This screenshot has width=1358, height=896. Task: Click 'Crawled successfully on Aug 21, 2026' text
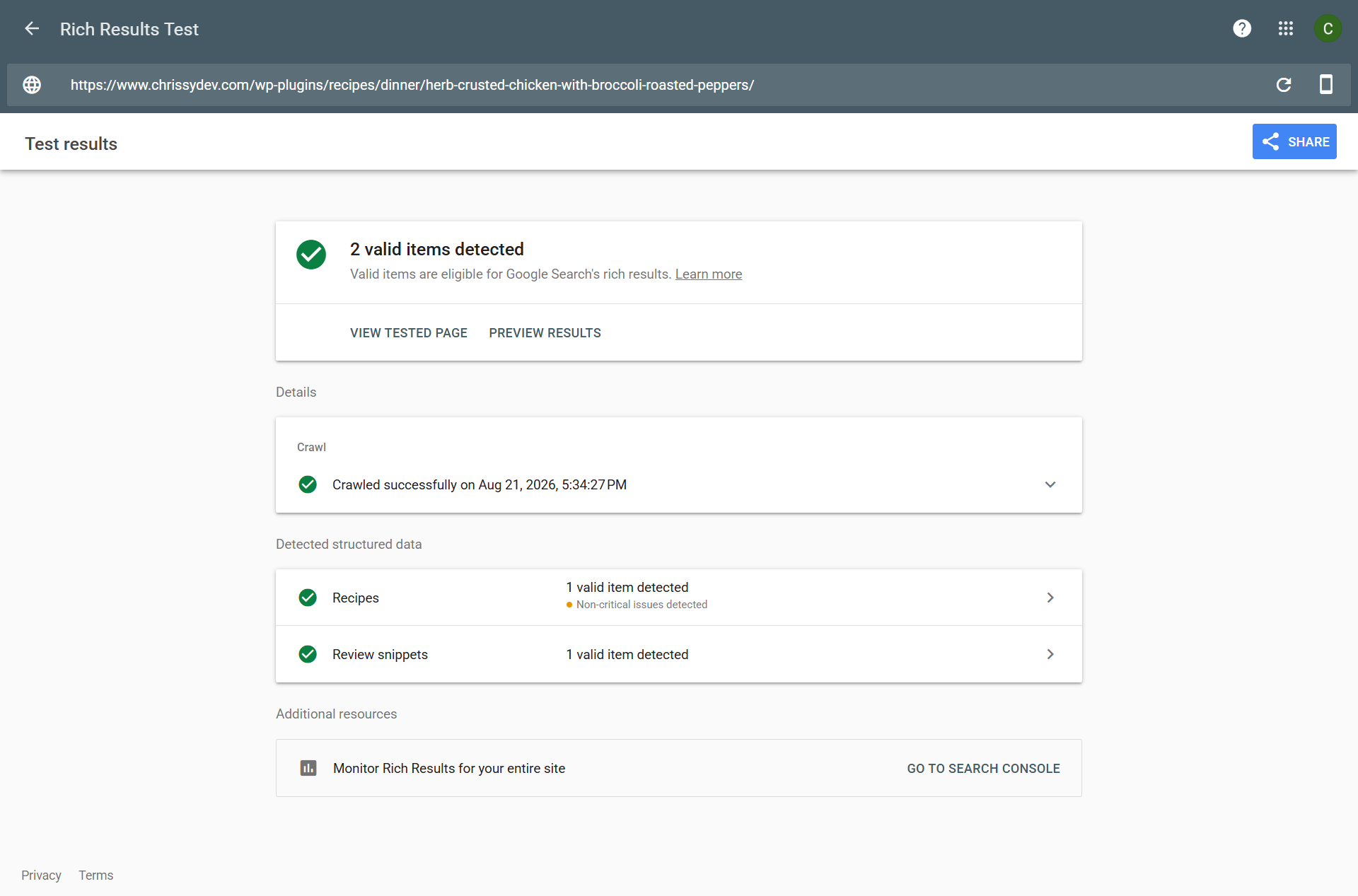pos(480,485)
